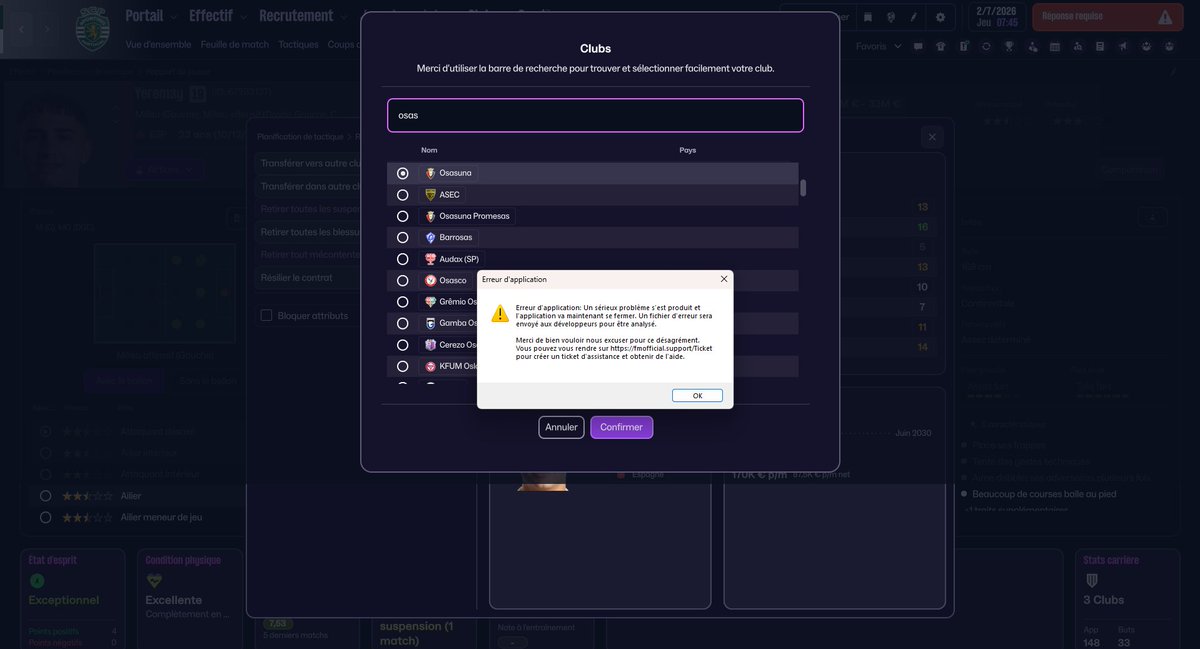Click the Sporting club crest logo
The width and height of the screenshot is (1200, 649).
(x=93, y=27)
